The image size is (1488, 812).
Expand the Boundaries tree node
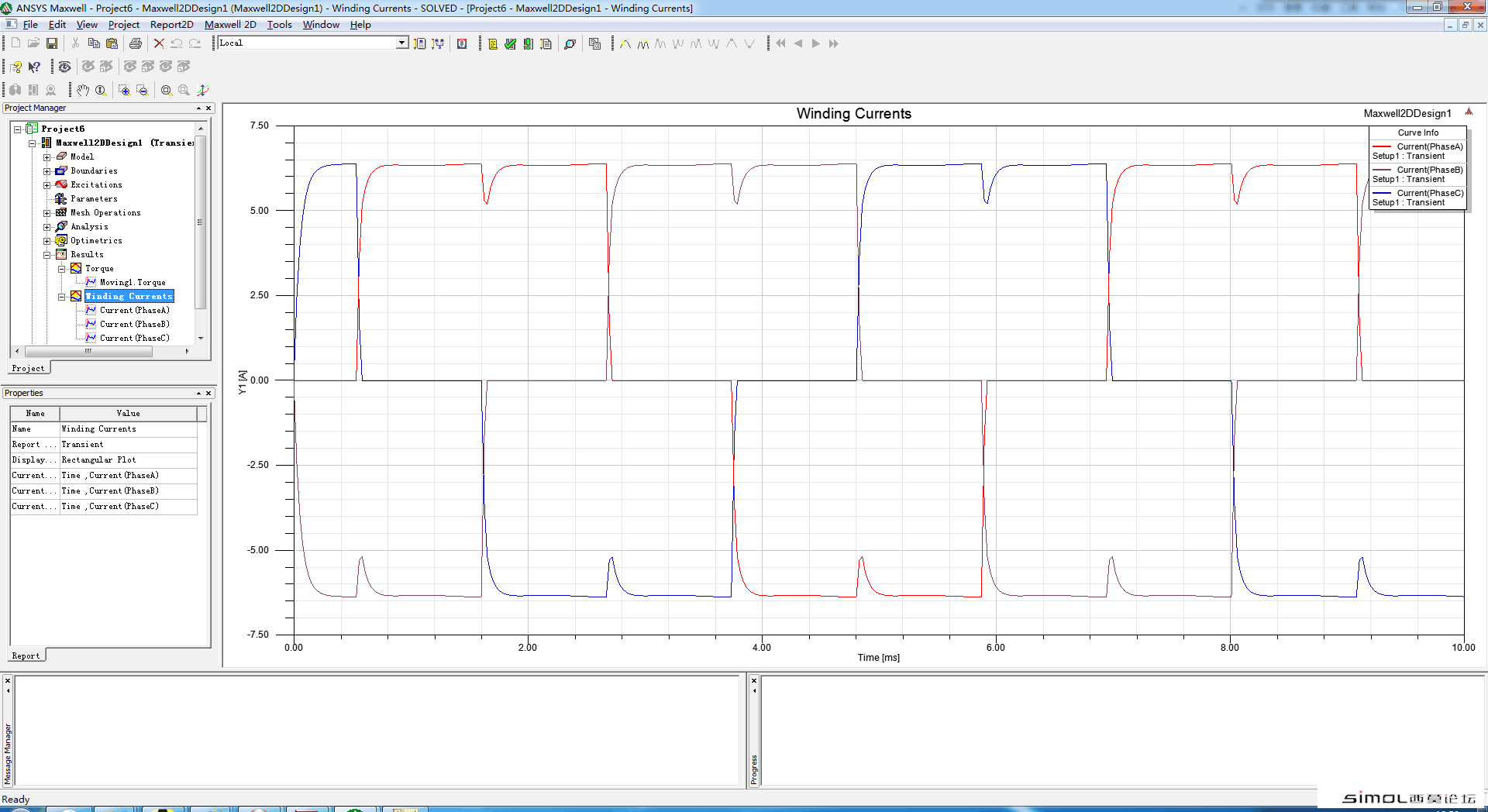pyautogui.click(x=46, y=170)
